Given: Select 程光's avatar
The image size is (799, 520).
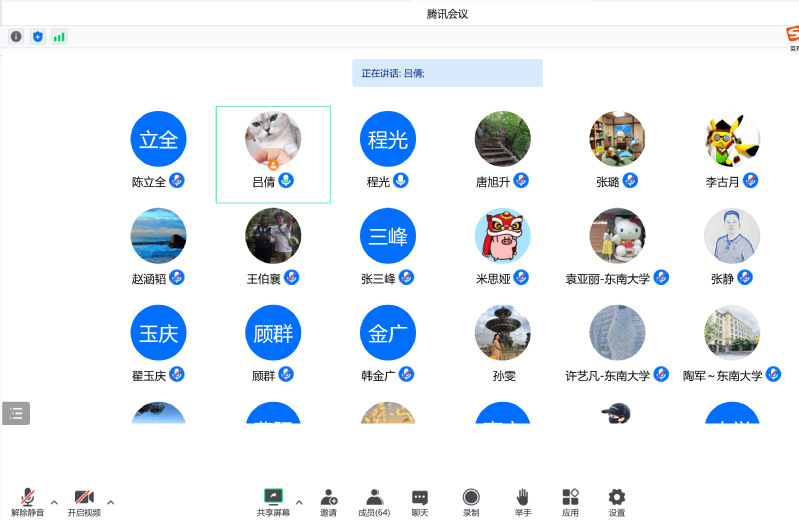Looking at the screenshot, I should click(x=388, y=139).
